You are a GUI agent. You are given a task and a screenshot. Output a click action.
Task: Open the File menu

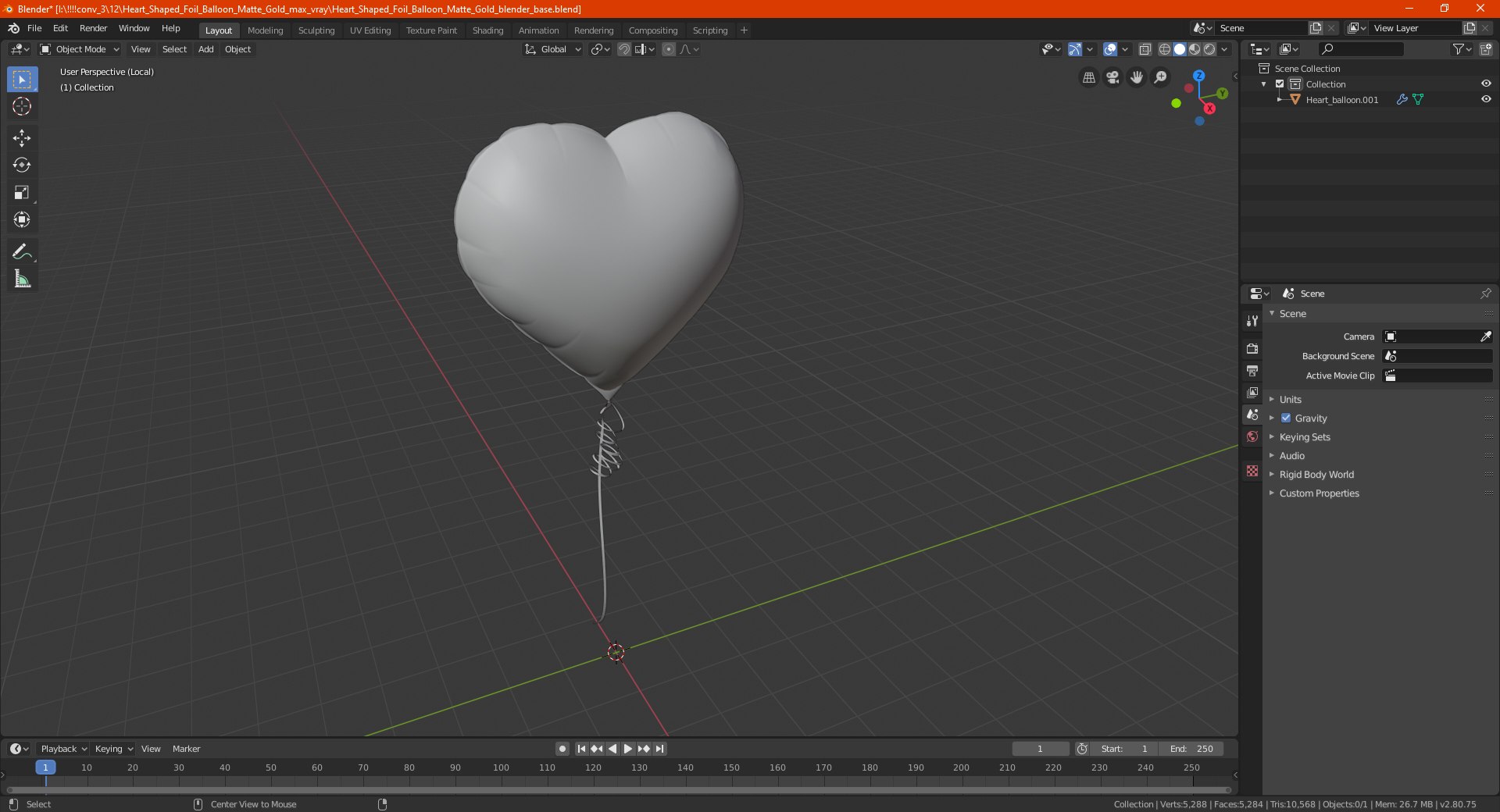(34, 28)
